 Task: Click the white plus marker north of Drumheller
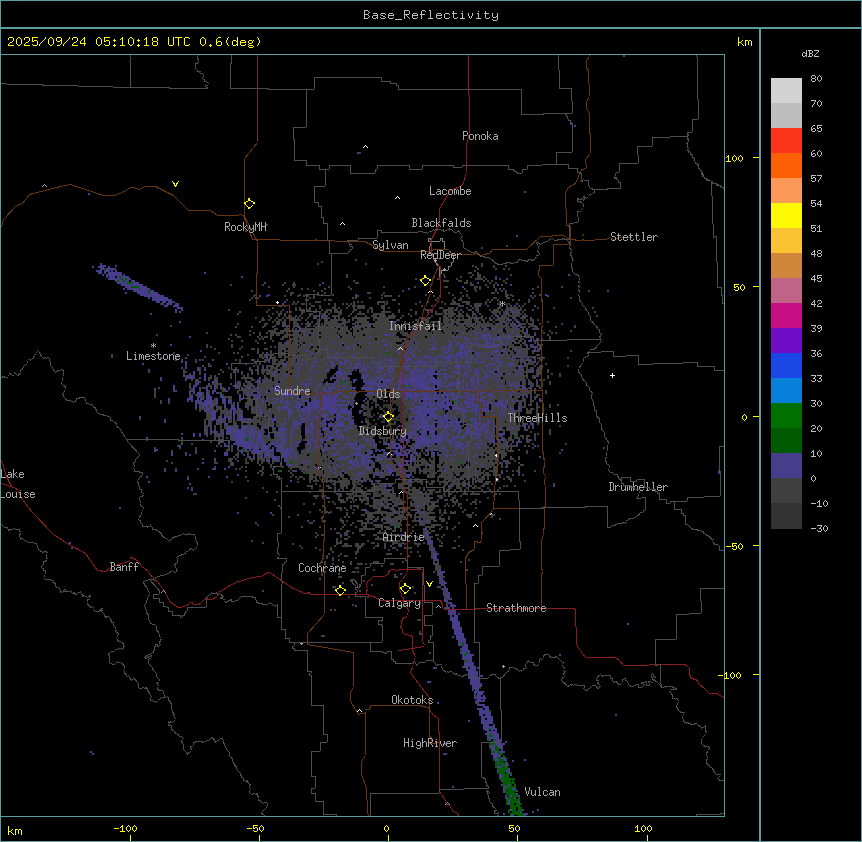coord(612,375)
